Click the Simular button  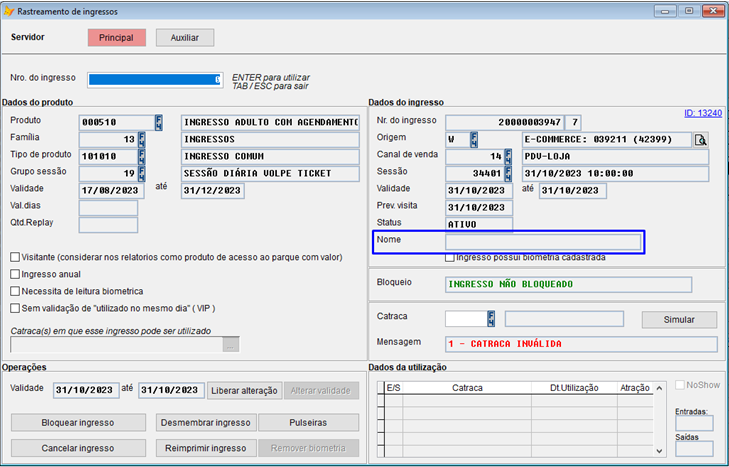pos(679,320)
